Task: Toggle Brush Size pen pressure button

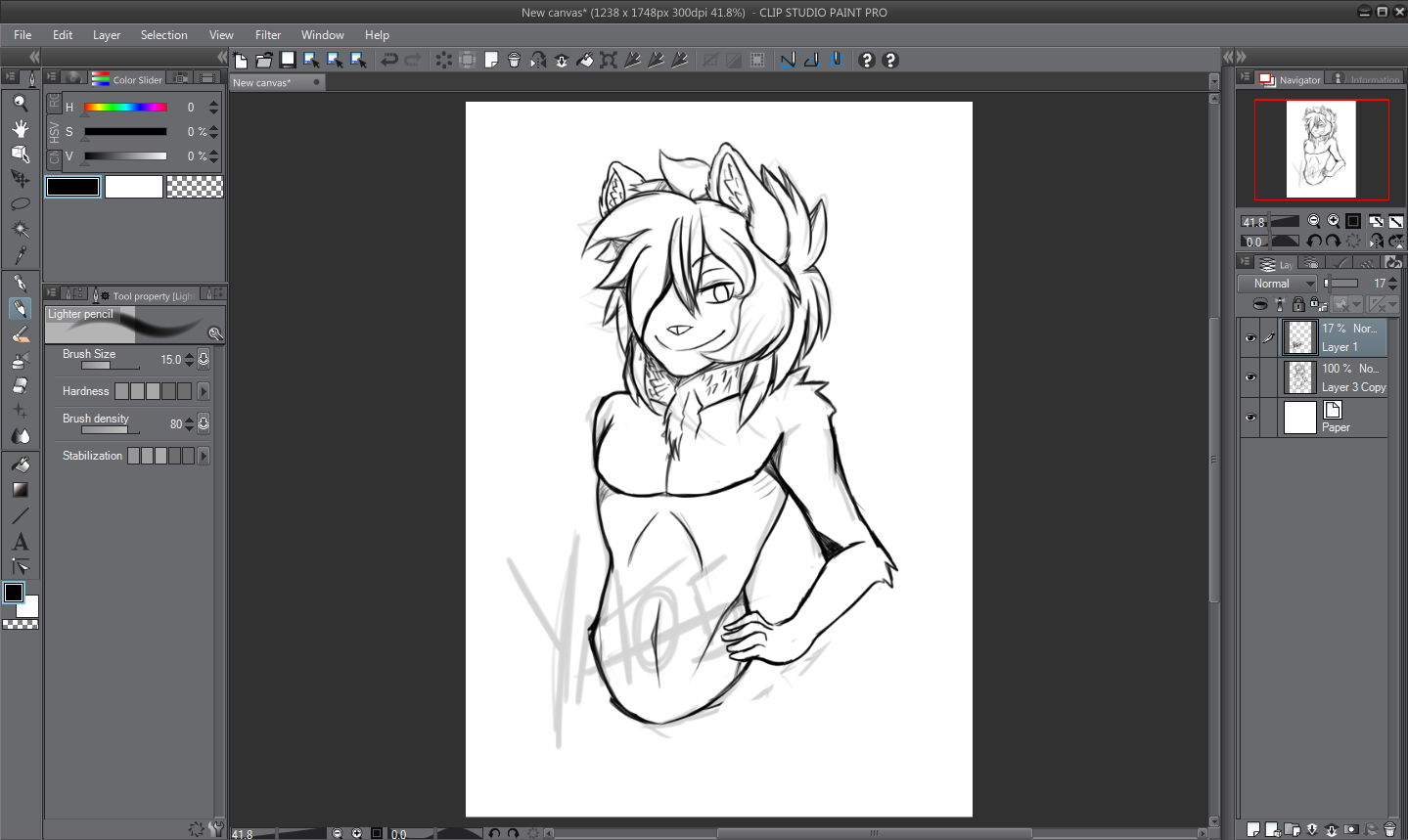Action: coord(204,359)
